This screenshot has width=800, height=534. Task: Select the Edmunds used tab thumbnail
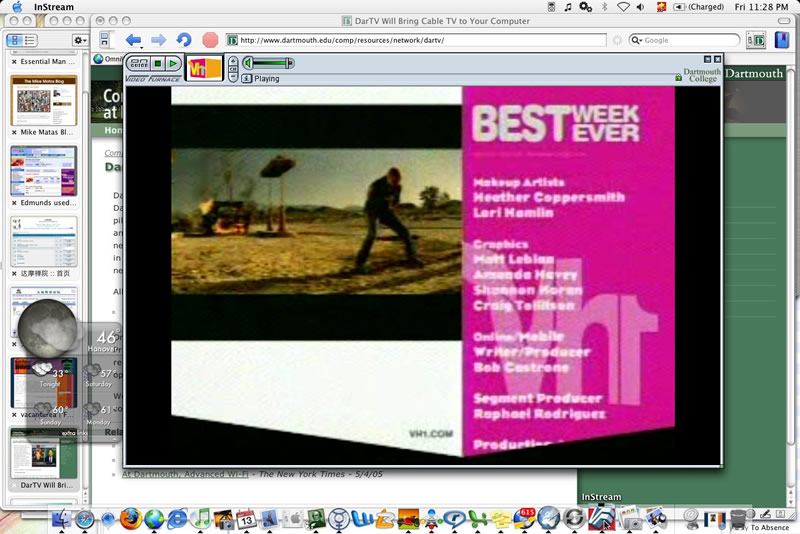[x=44, y=171]
